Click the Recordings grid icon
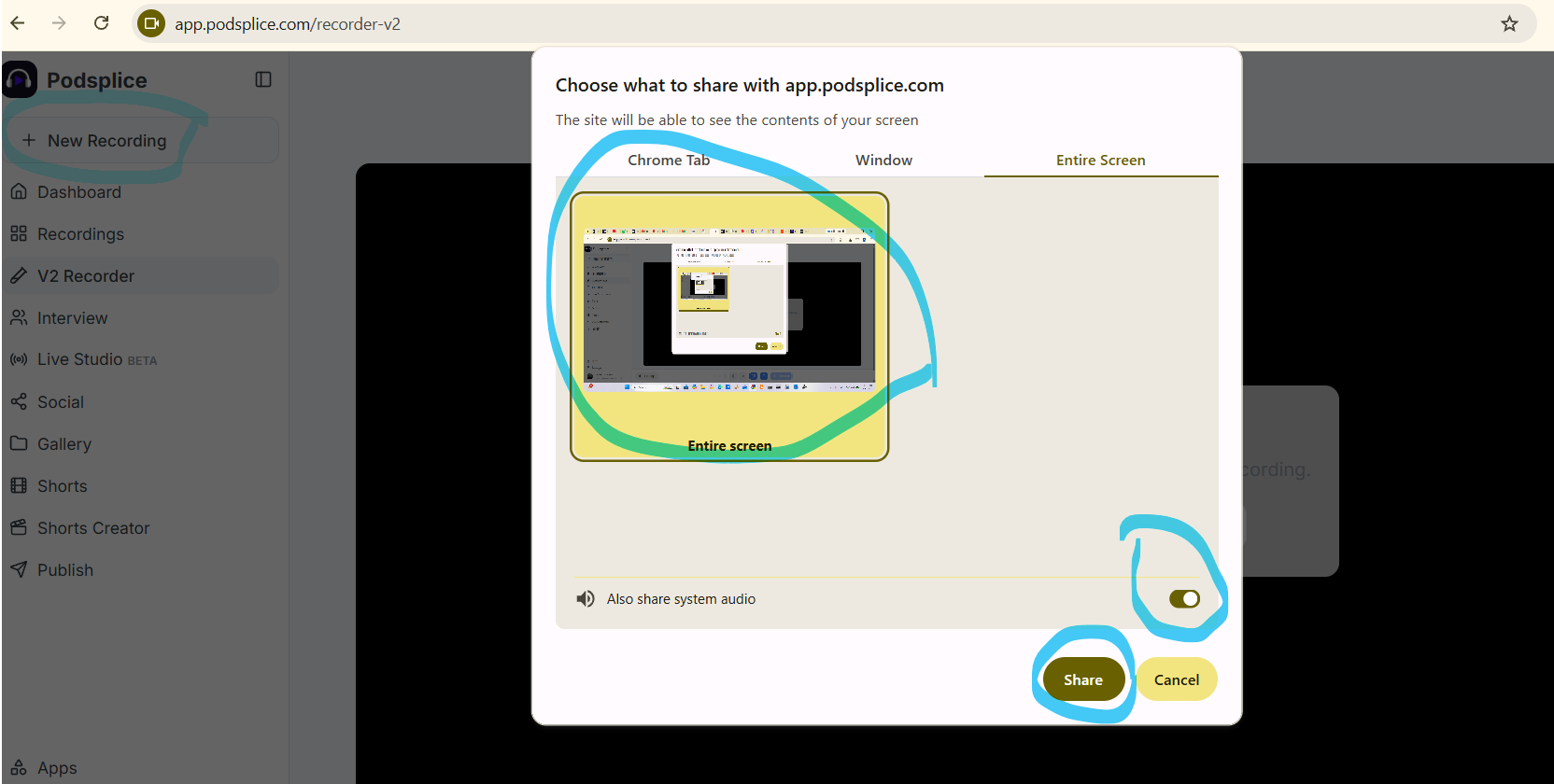Image resolution: width=1554 pixels, height=784 pixels. (x=19, y=233)
